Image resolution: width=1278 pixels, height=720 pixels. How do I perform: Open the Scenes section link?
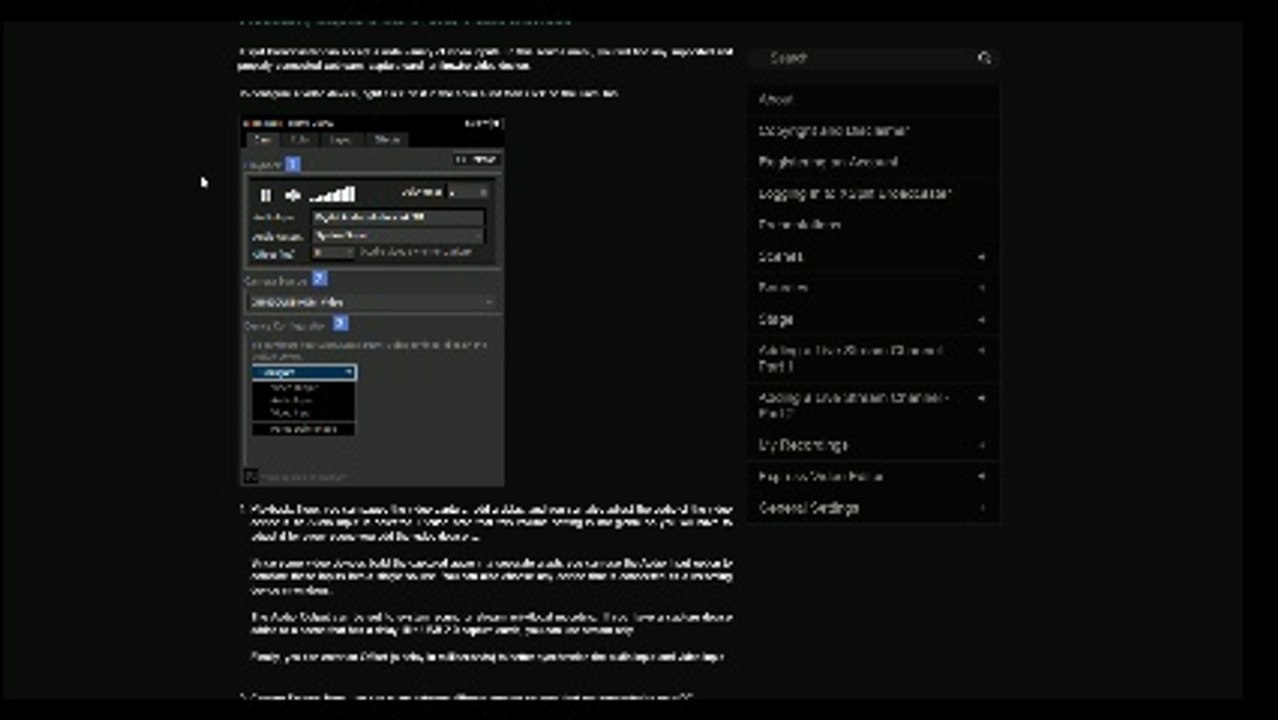[780, 256]
